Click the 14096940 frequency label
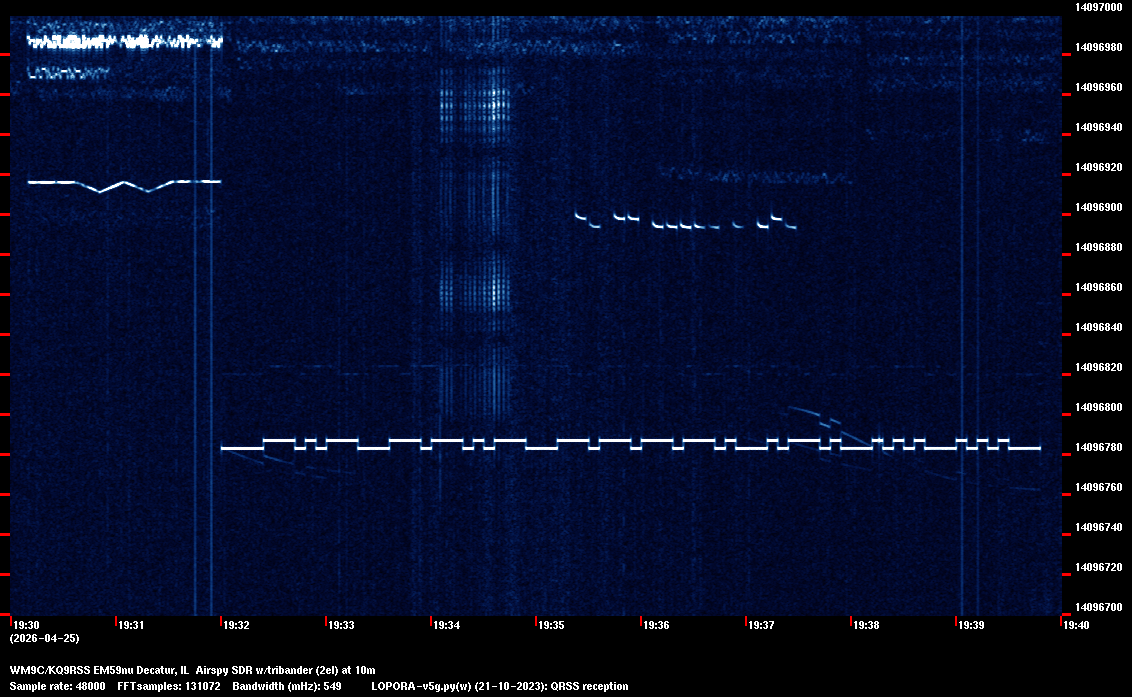Image resolution: width=1132 pixels, height=697 pixels. (1099, 128)
